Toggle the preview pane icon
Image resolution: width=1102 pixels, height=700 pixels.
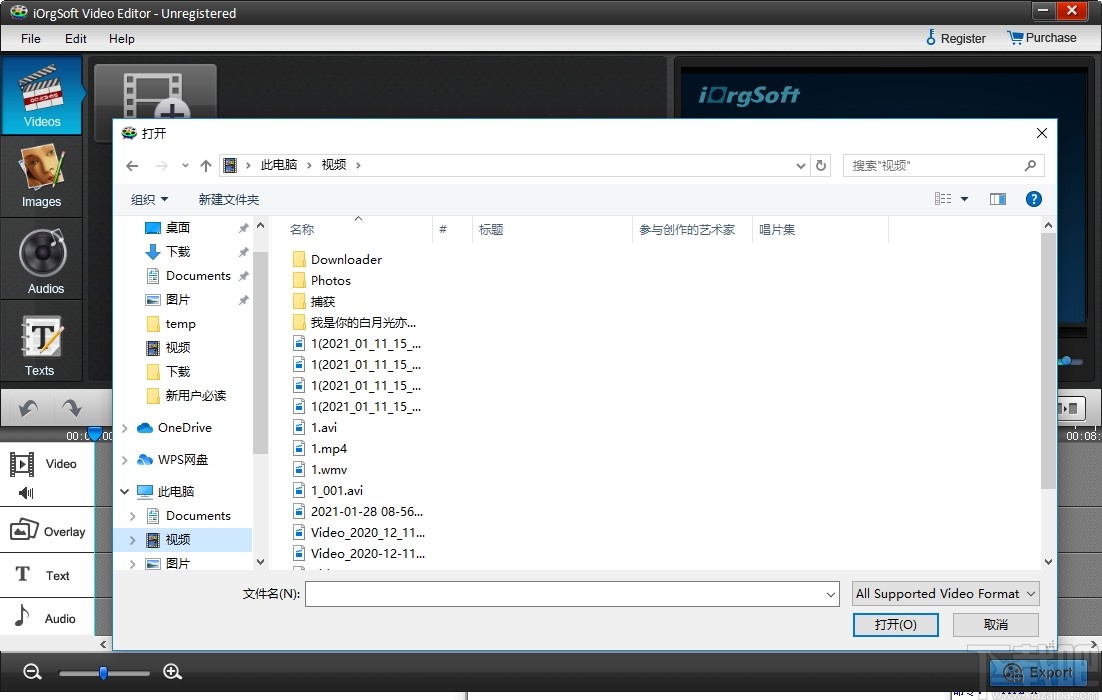point(997,199)
